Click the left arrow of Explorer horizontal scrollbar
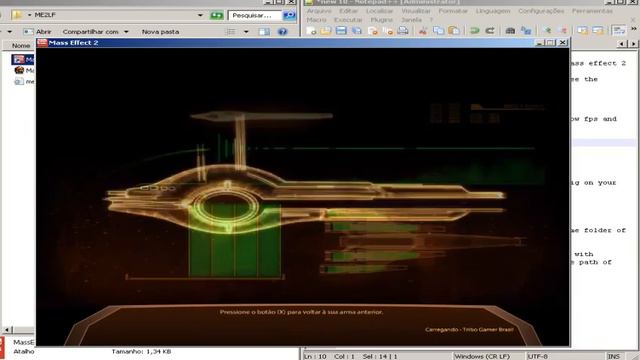This screenshot has width=640, height=360. coord(7,329)
